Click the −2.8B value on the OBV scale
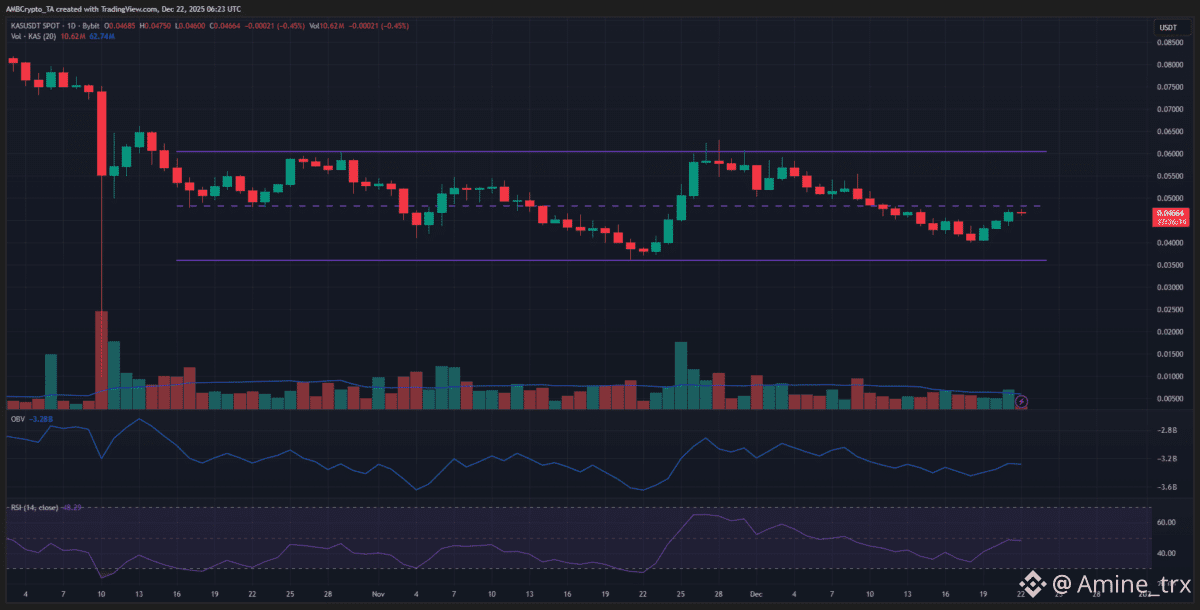 [x=1167, y=430]
